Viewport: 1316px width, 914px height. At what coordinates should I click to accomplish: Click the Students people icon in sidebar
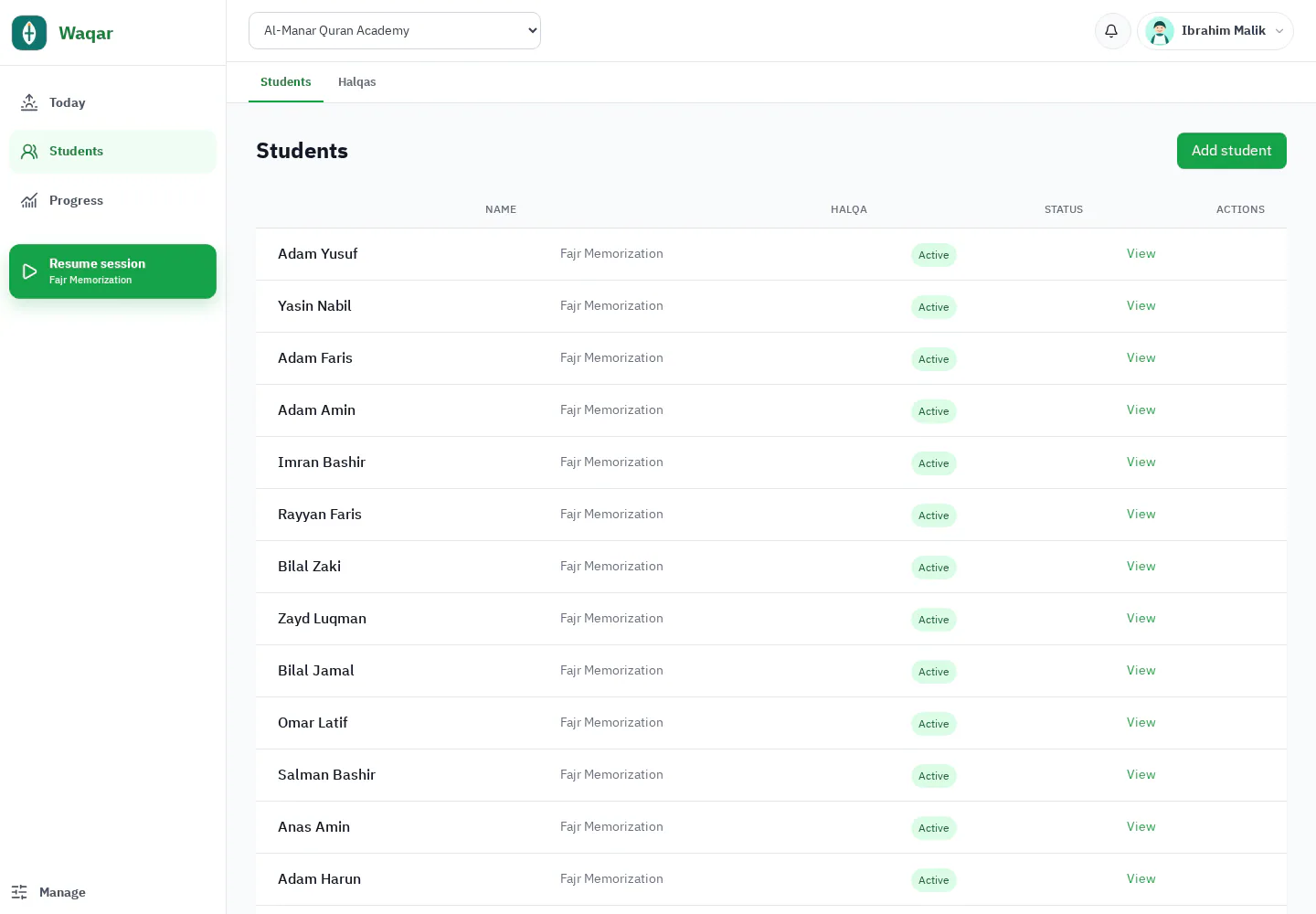[x=29, y=152]
